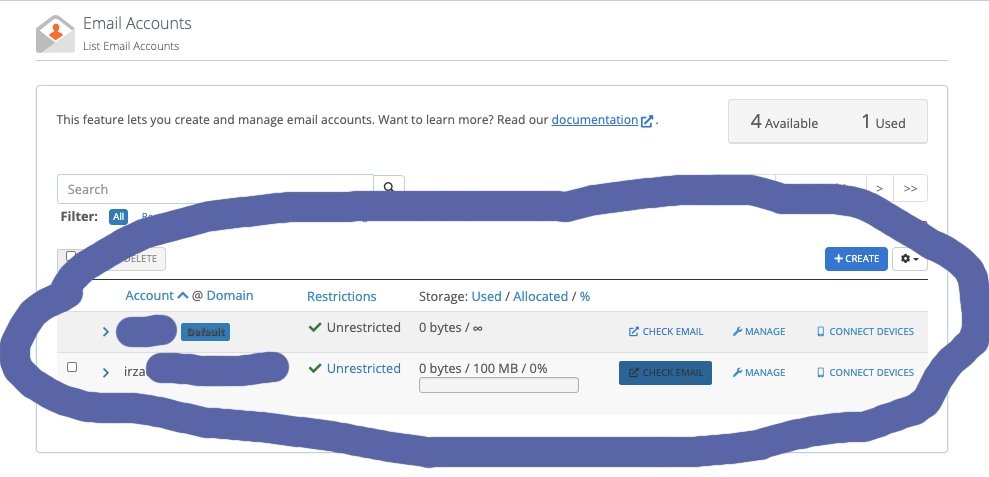This screenshot has height=477, width=989.
Task: Click the 1 Used counter
Action: 883,122
